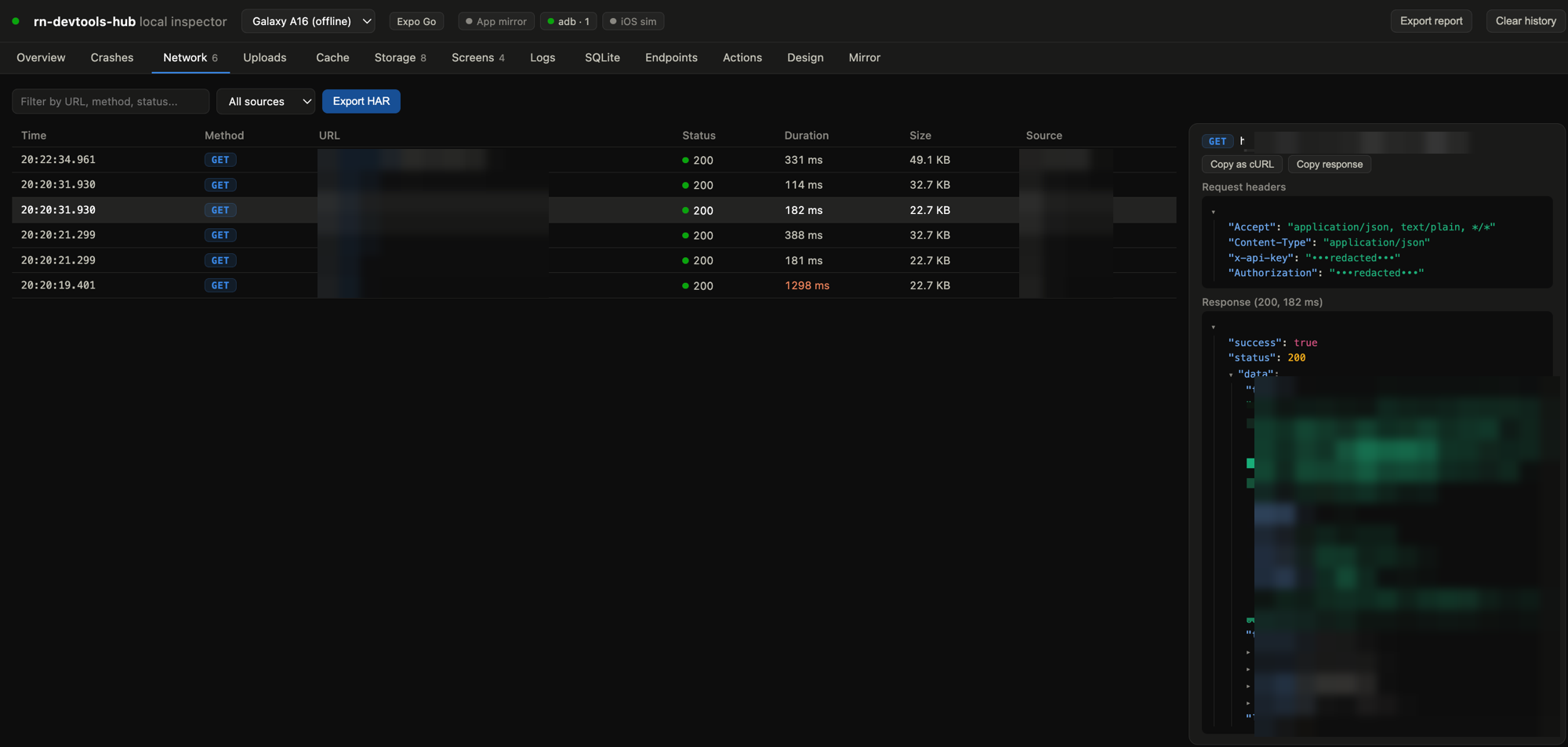Click the URL column header

[329, 135]
